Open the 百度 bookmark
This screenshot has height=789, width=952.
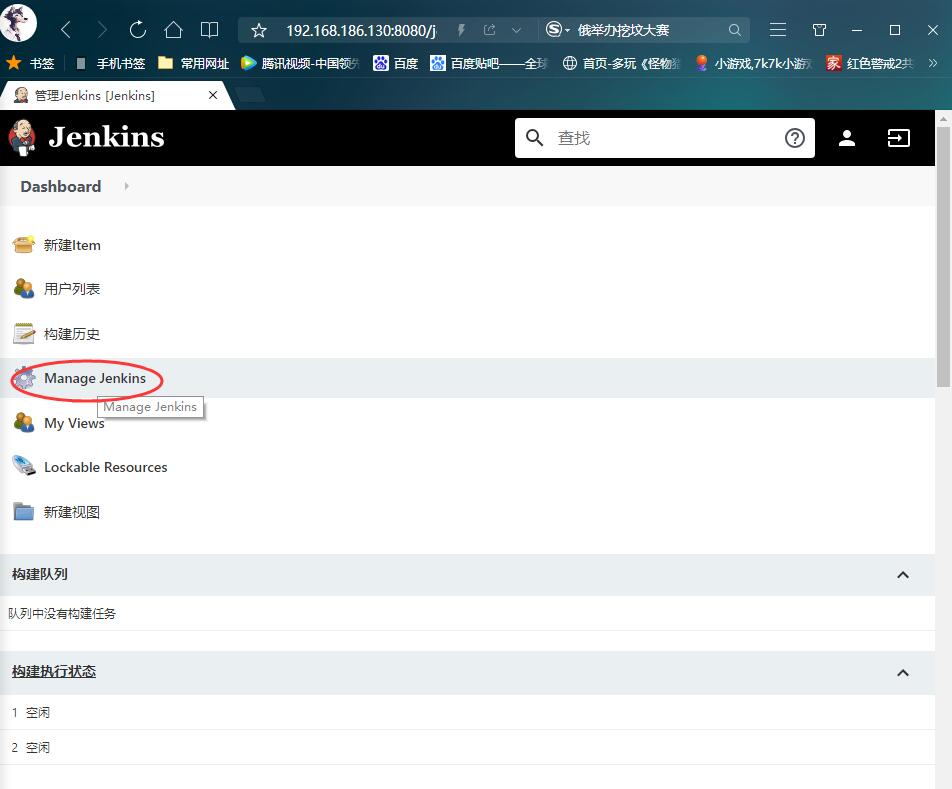point(395,63)
